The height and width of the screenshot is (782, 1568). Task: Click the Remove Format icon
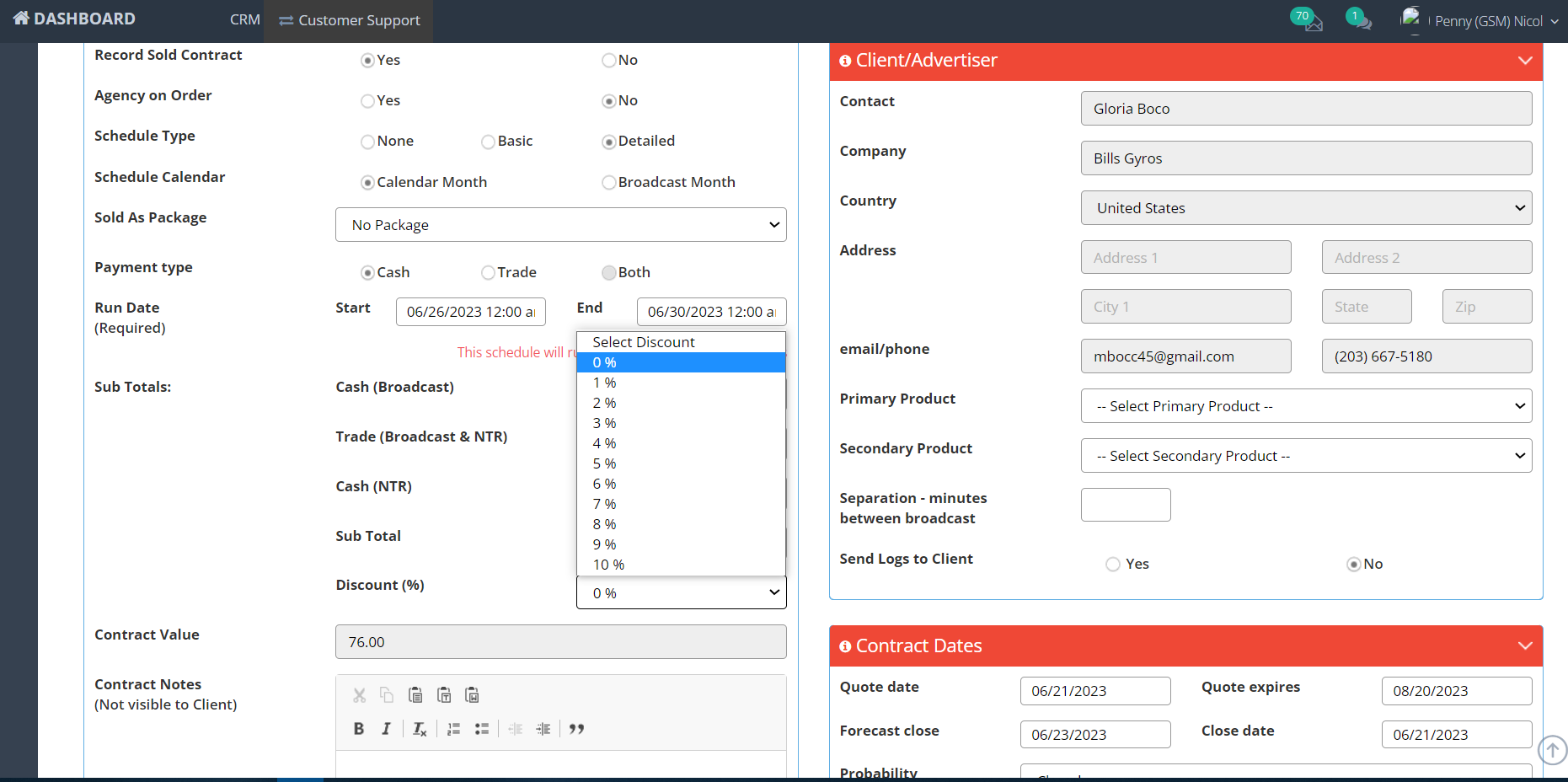420,729
